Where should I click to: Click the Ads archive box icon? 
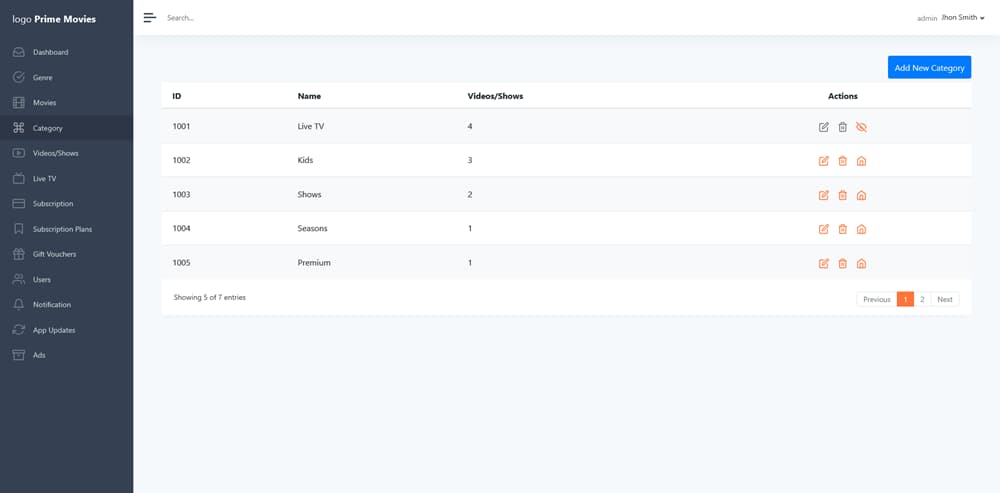pos(18,355)
